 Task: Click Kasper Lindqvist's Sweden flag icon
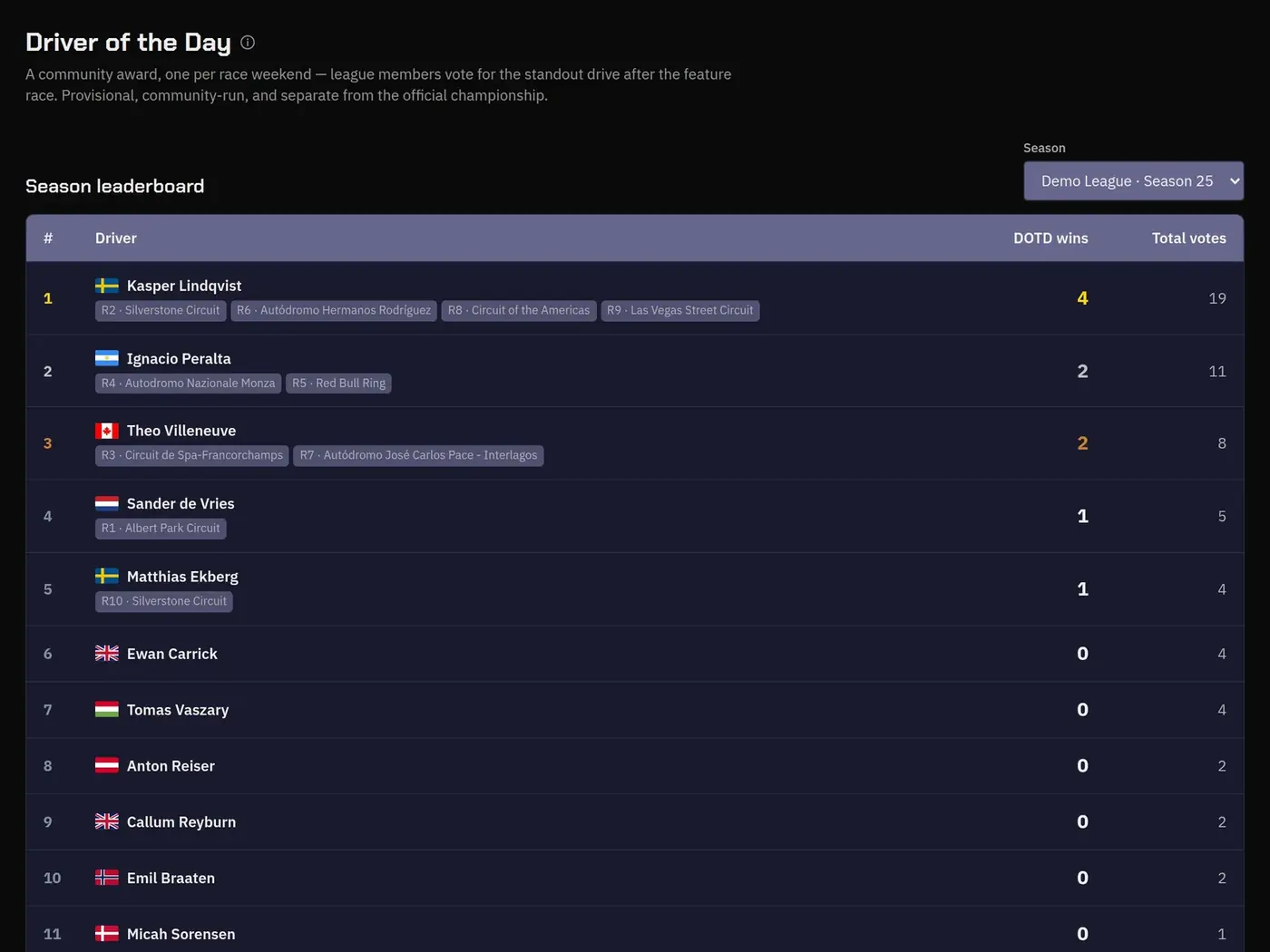click(x=107, y=286)
